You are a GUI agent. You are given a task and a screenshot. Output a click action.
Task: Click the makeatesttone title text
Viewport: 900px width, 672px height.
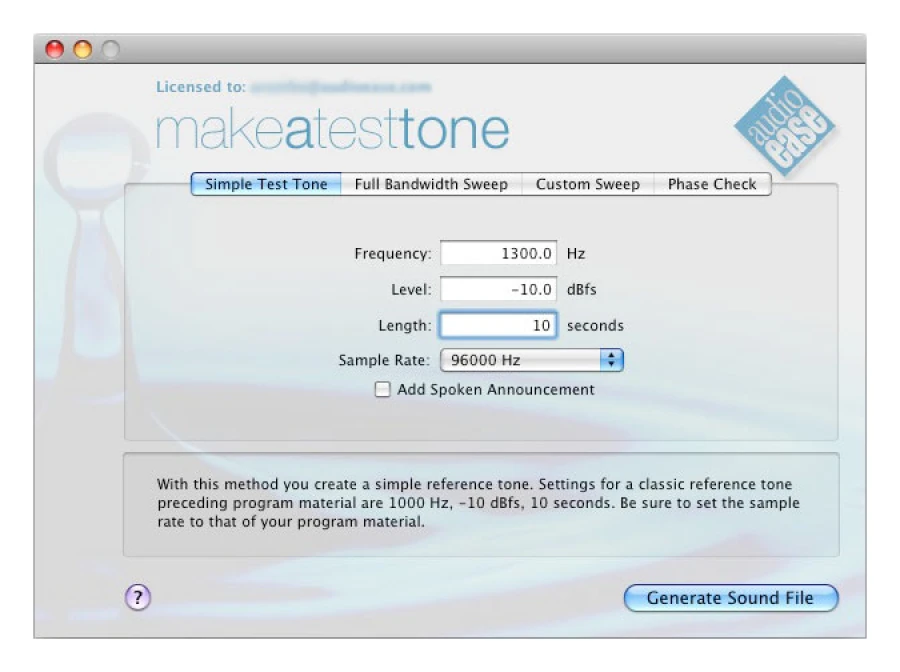coord(332,130)
